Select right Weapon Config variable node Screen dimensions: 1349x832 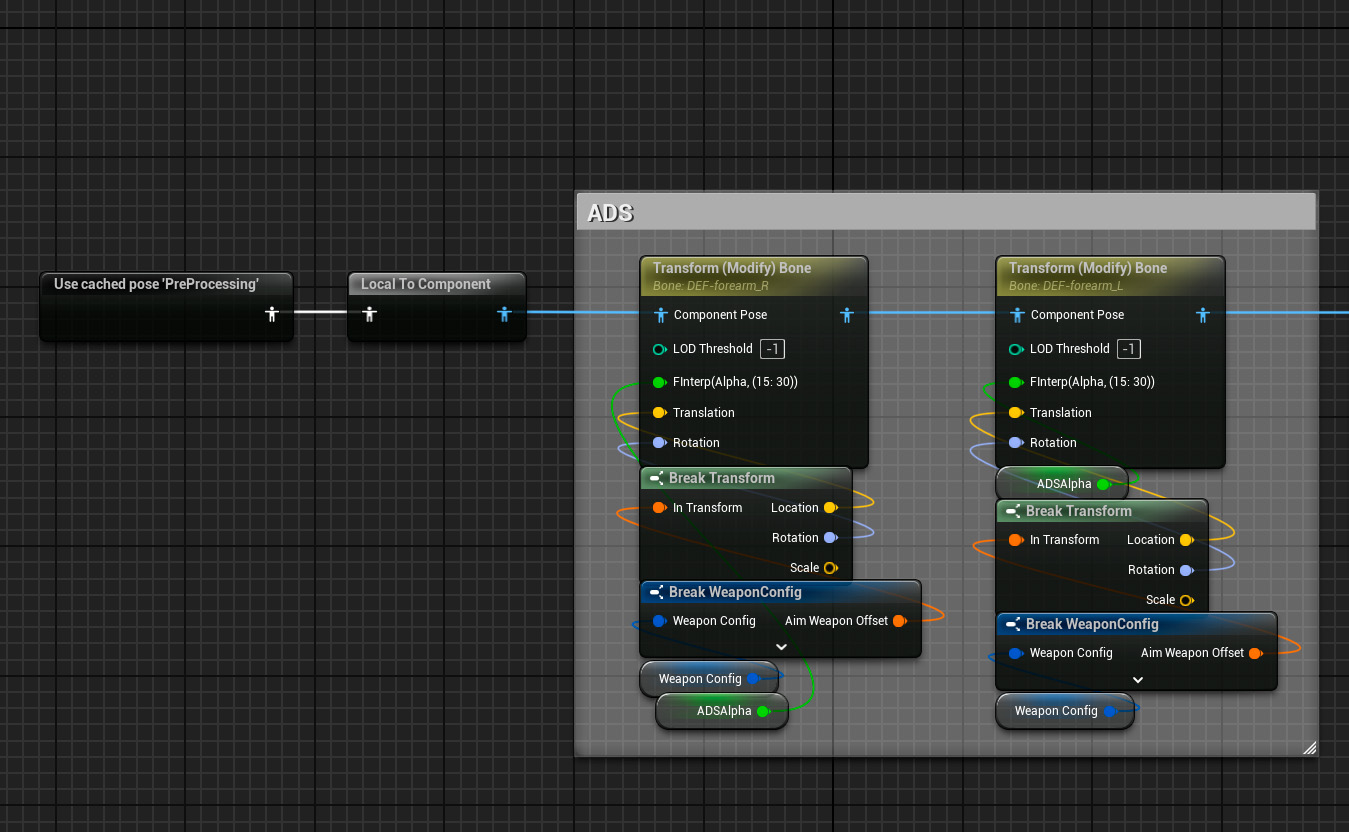(1065, 711)
